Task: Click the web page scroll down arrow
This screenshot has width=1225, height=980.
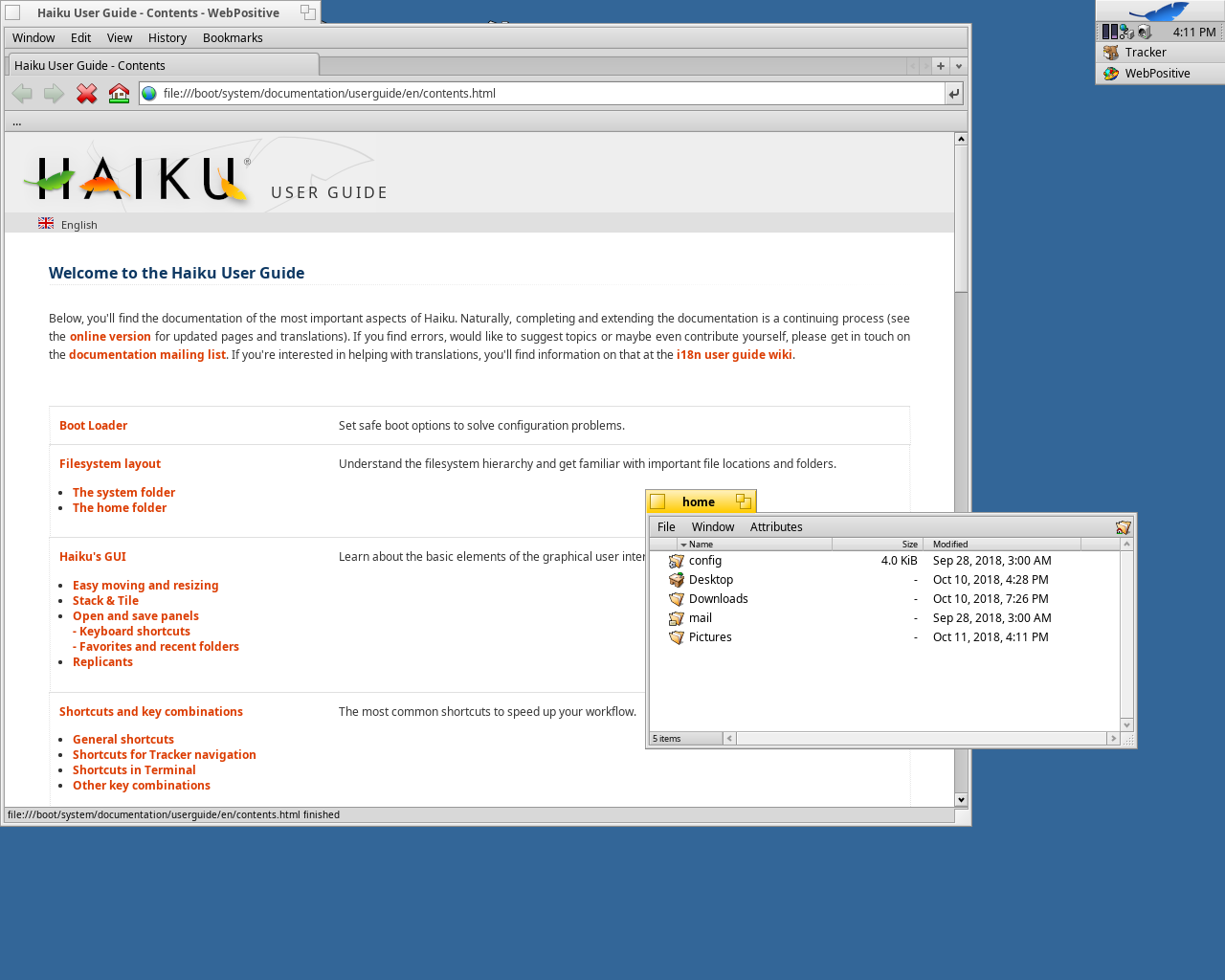Action: 961,800
